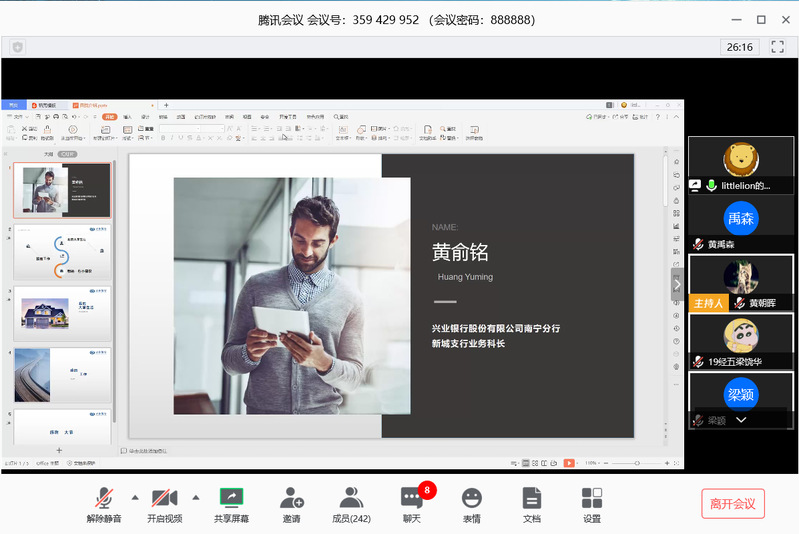
Task: Open WPS font name dropdown
Action: coord(181,128)
